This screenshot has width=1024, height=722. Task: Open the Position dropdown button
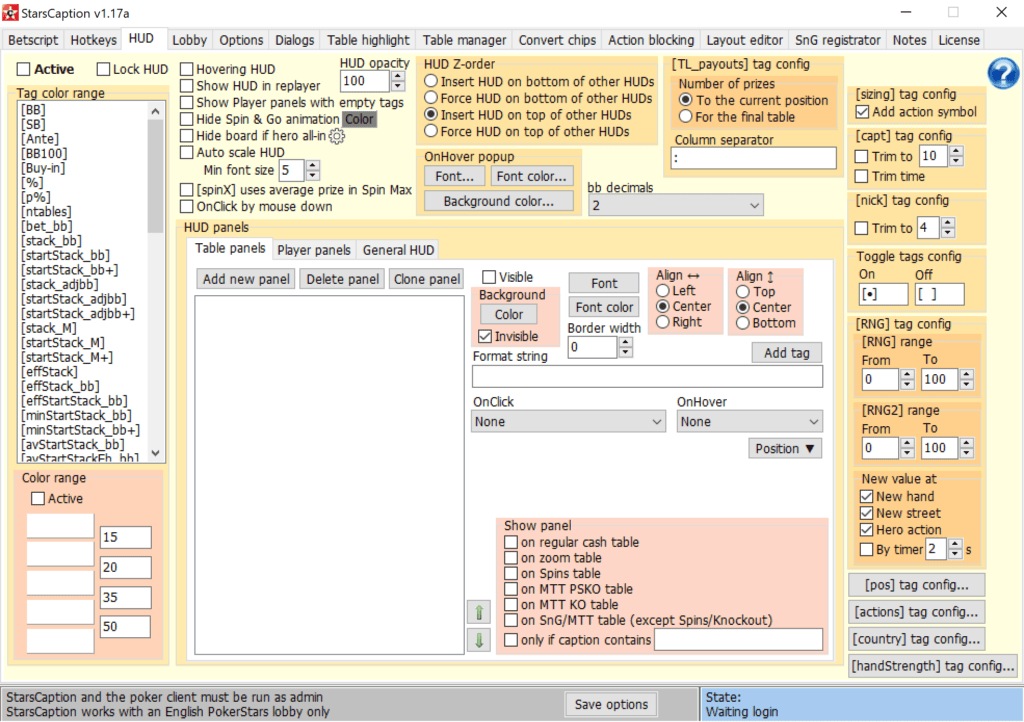[x=784, y=448]
